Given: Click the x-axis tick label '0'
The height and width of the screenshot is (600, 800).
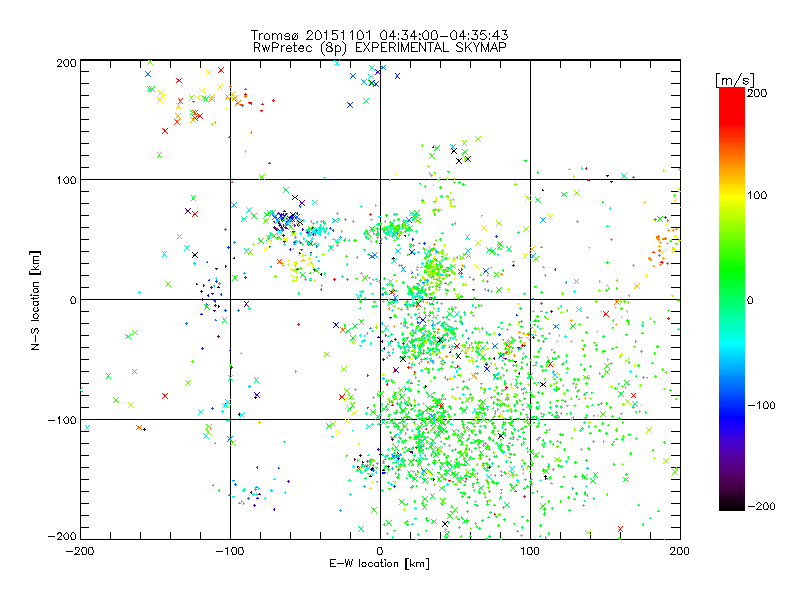Looking at the screenshot, I should 380,551.
